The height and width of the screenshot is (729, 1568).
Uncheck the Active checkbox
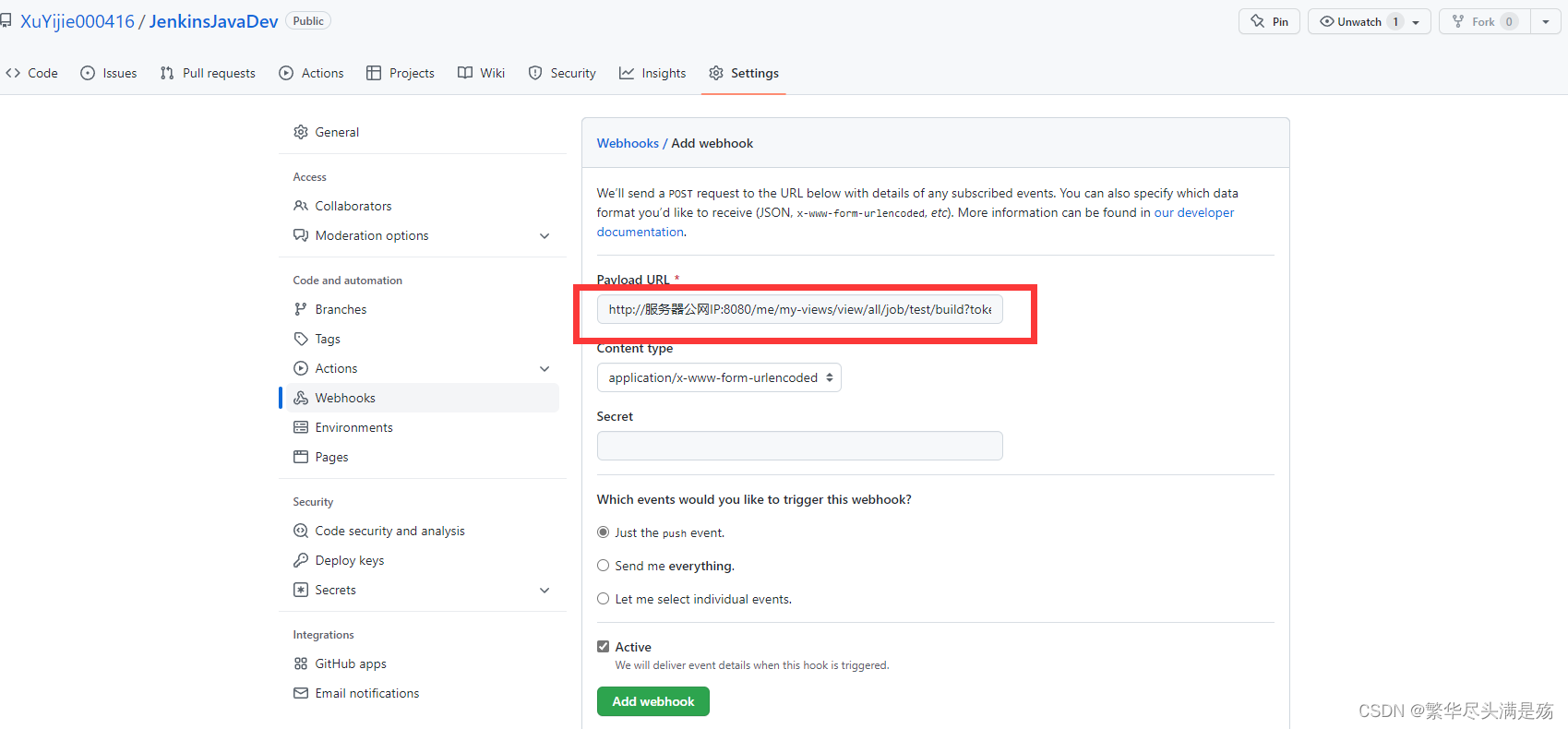pyautogui.click(x=604, y=647)
